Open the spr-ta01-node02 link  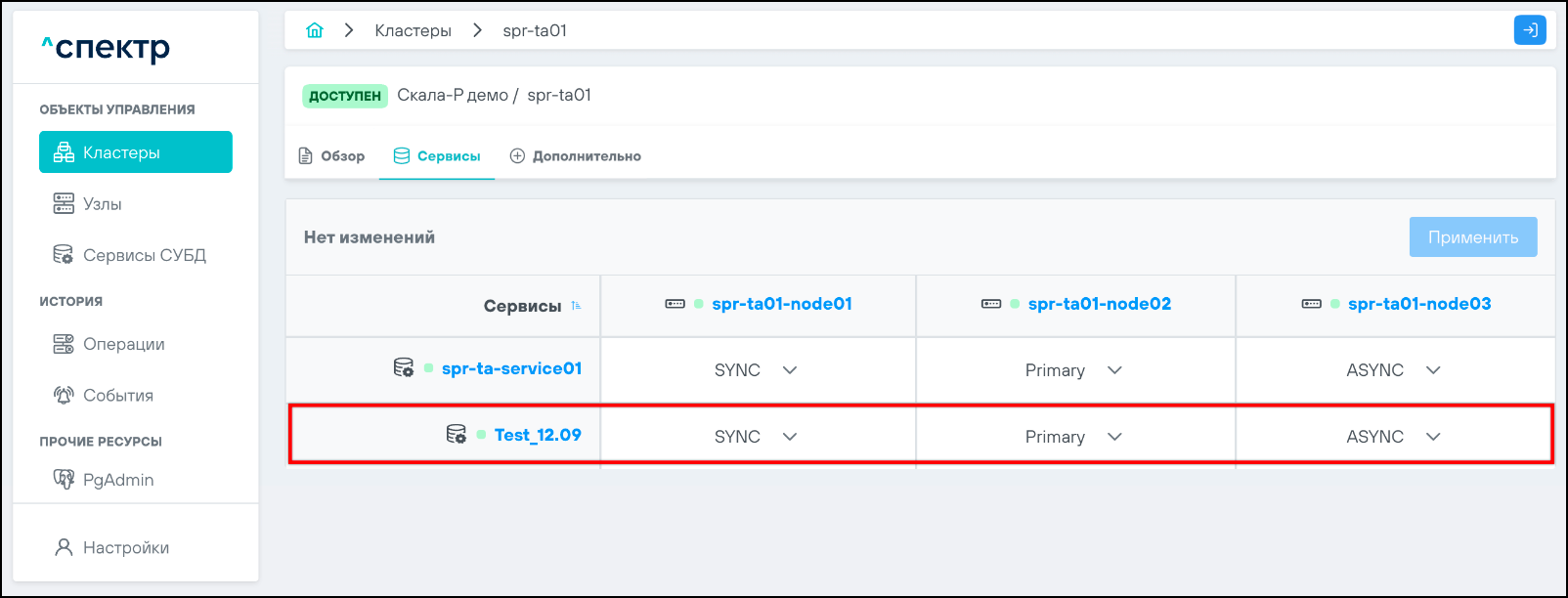[x=1099, y=304]
